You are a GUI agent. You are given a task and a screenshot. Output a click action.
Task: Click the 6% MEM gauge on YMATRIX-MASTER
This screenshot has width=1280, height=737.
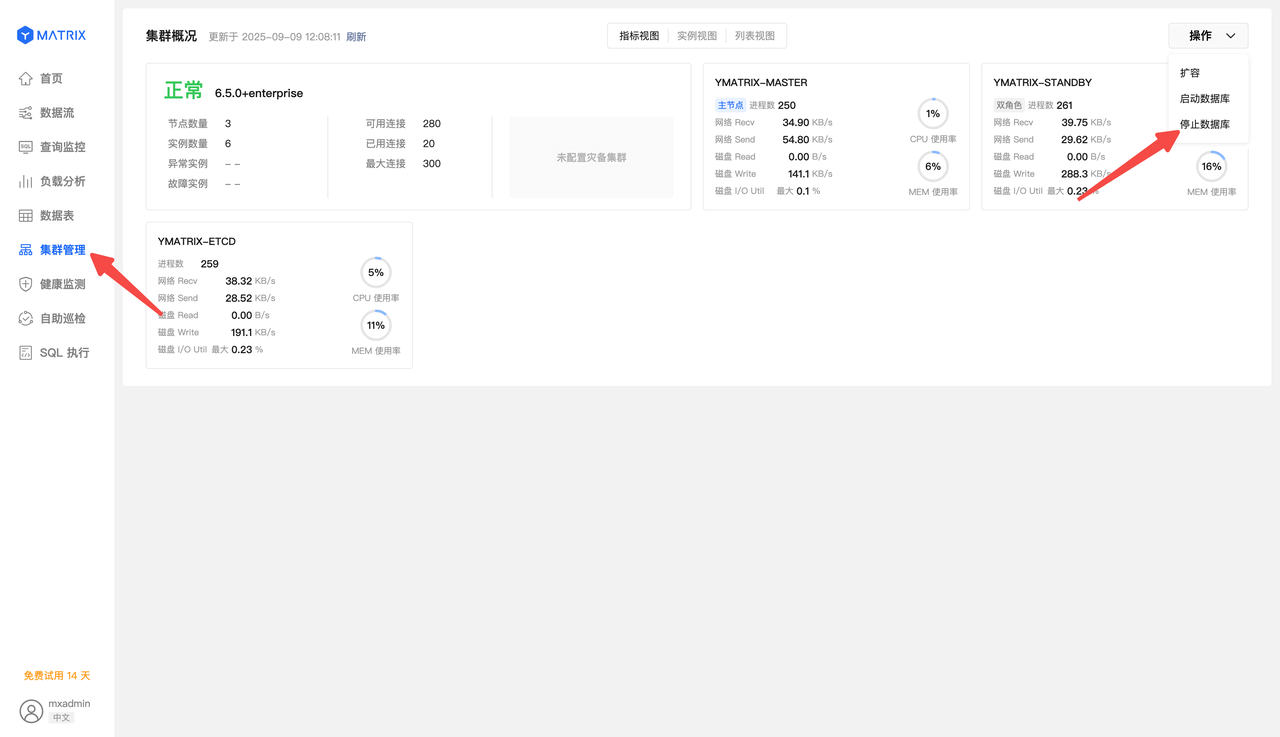pyautogui.click(x=933, y=167)
